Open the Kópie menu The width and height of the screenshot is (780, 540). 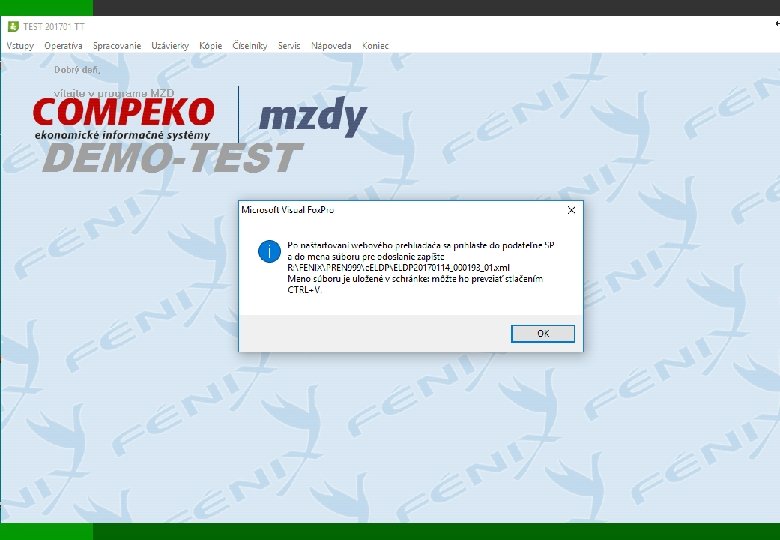tap(210, 46)
